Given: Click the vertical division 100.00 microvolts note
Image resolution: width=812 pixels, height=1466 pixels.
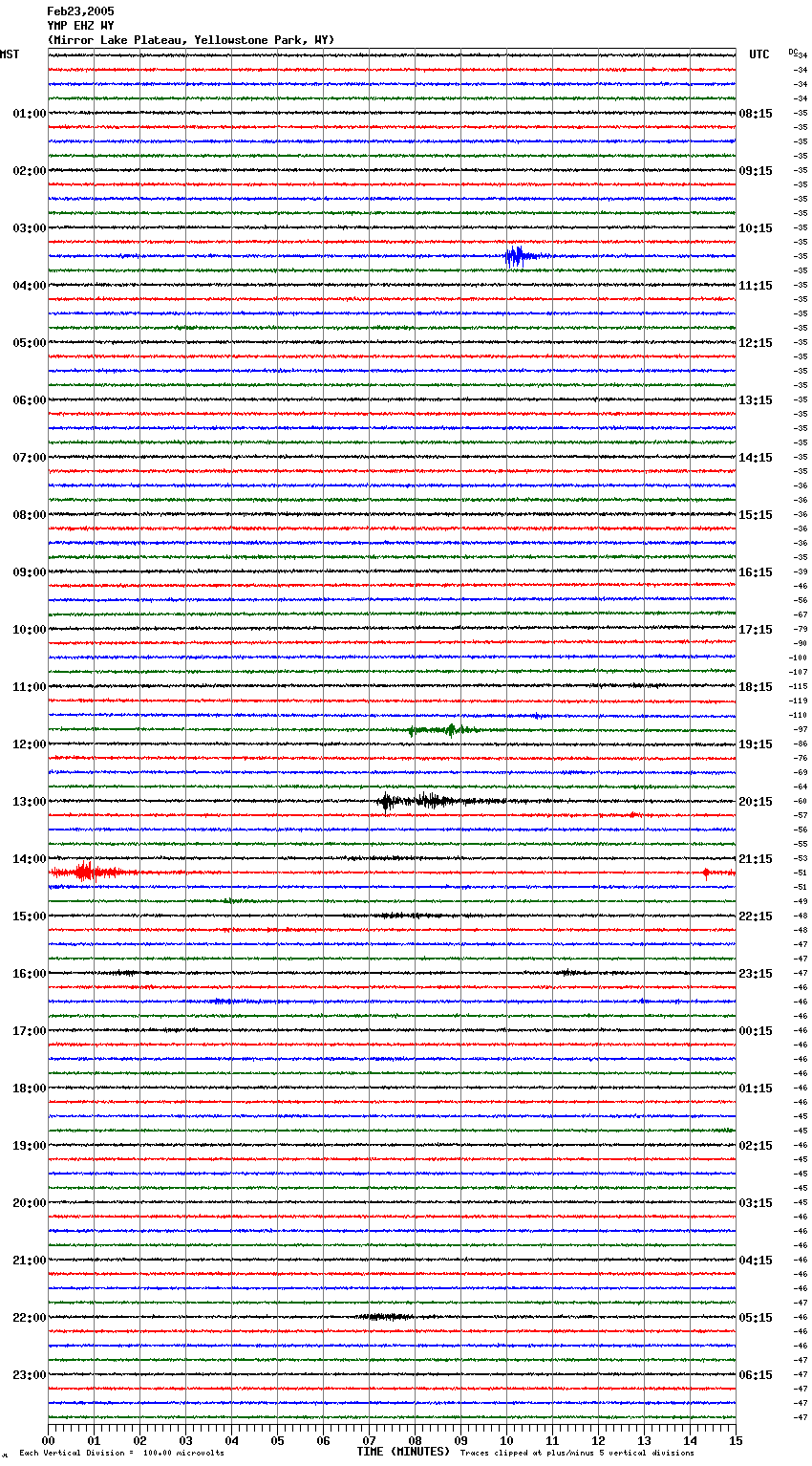Looking at the screenshot, I should (122, 1454).
